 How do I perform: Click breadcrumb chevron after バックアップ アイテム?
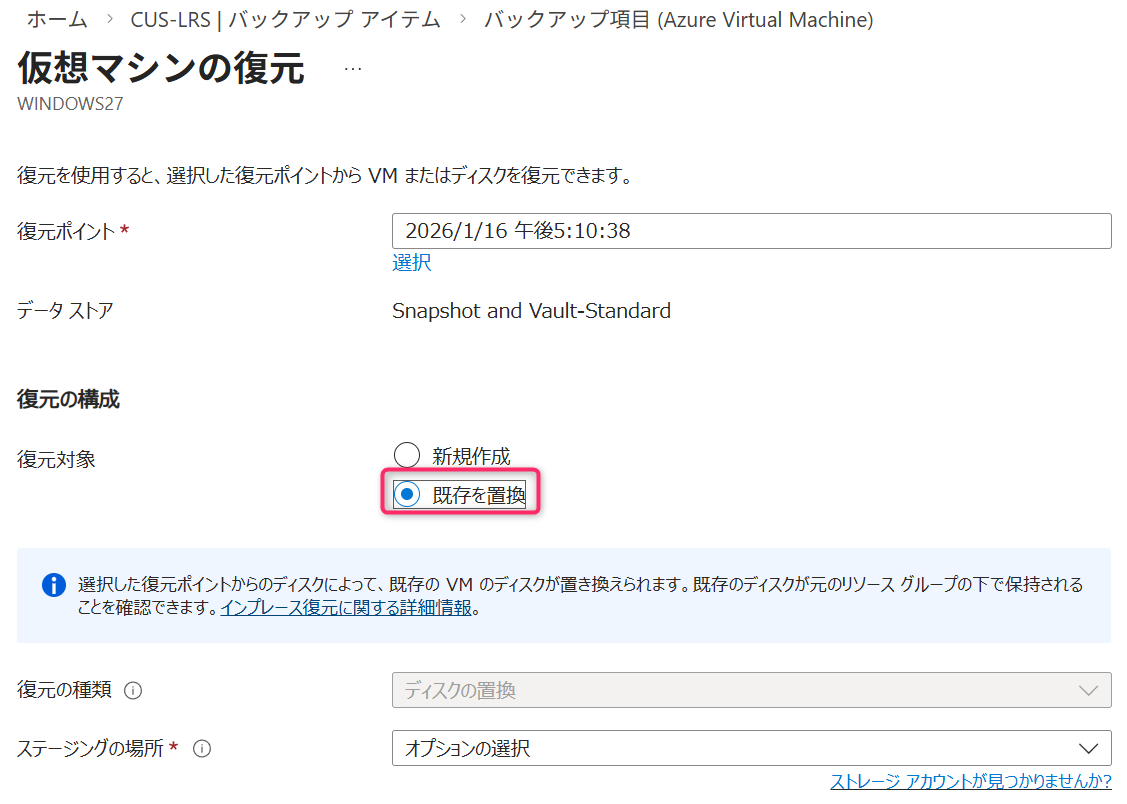pos(462,20)
